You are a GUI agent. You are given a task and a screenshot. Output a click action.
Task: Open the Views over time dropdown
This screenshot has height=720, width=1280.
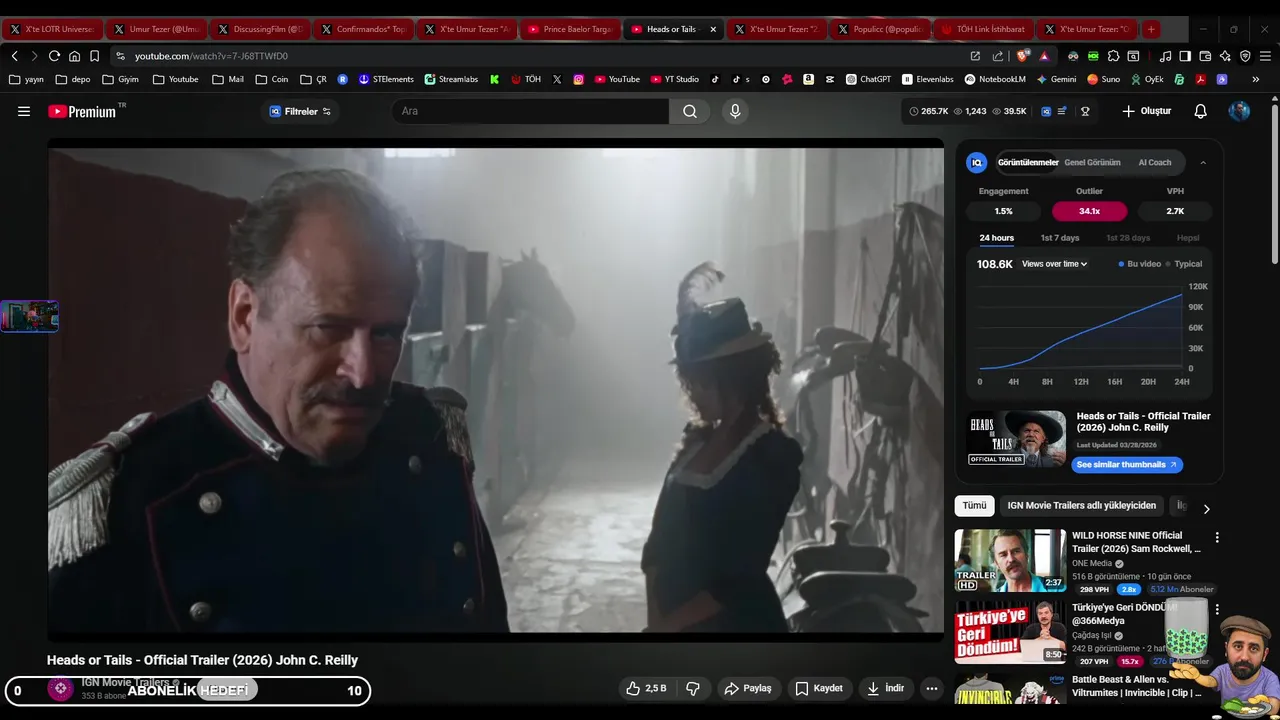click(1054, 264)
